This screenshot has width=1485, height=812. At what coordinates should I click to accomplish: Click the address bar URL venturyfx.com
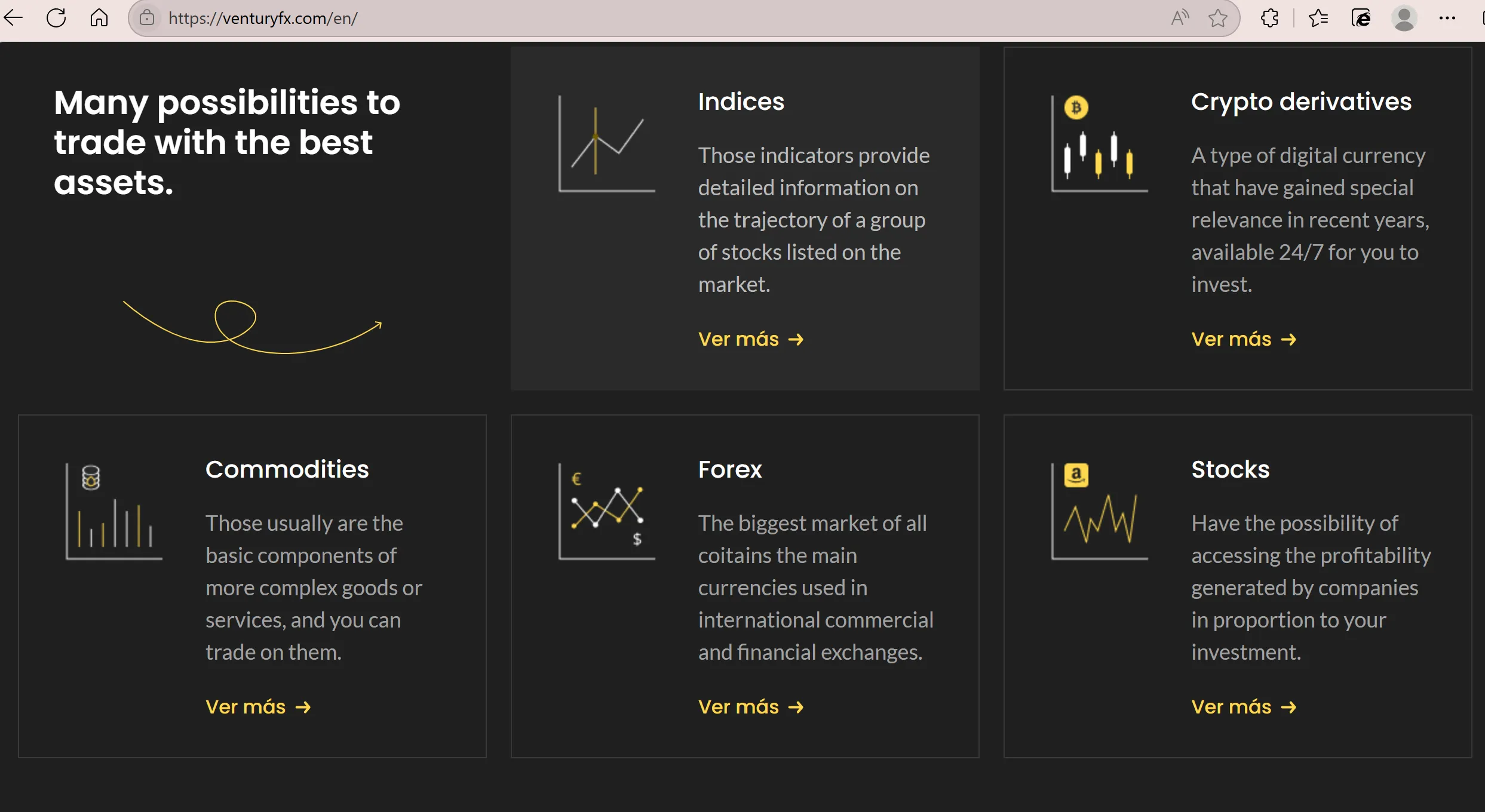[x=263, y=18]
